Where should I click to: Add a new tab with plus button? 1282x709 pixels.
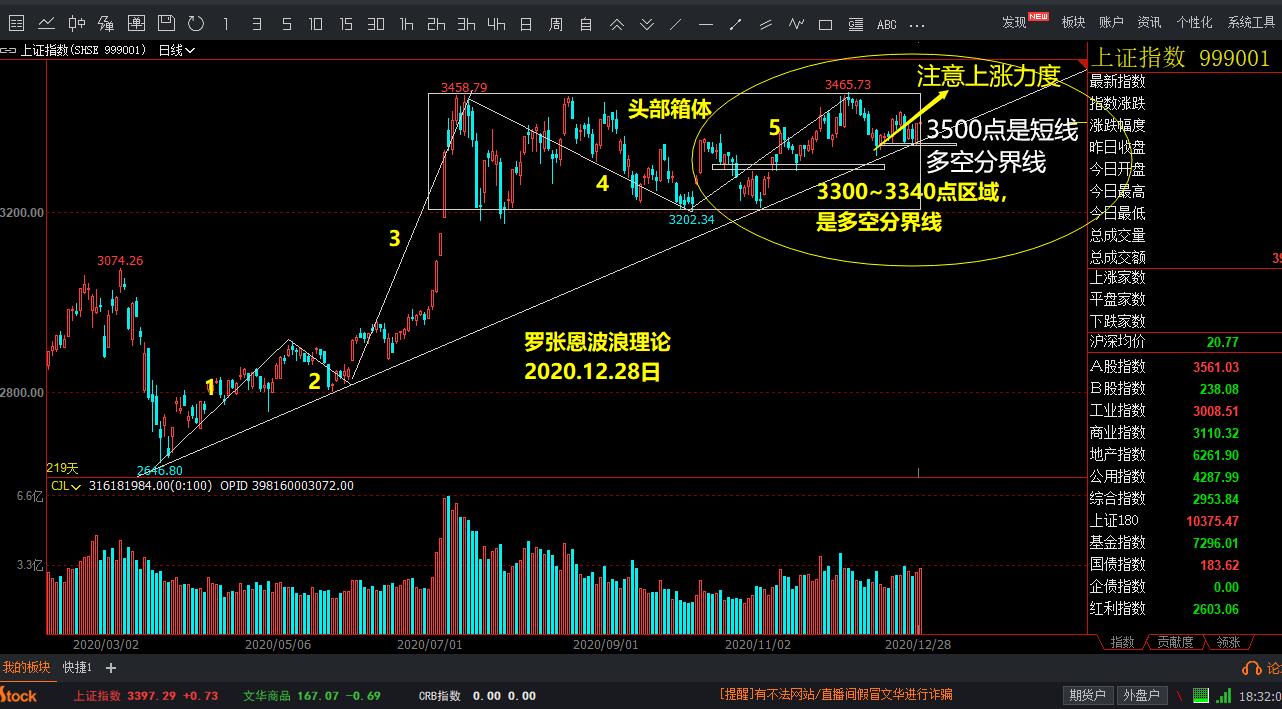point(110,668)
